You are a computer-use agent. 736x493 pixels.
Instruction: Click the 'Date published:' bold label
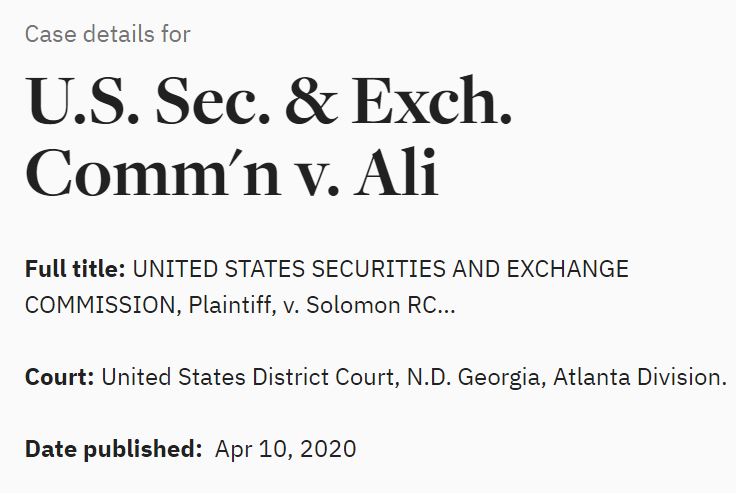point(113,449)
